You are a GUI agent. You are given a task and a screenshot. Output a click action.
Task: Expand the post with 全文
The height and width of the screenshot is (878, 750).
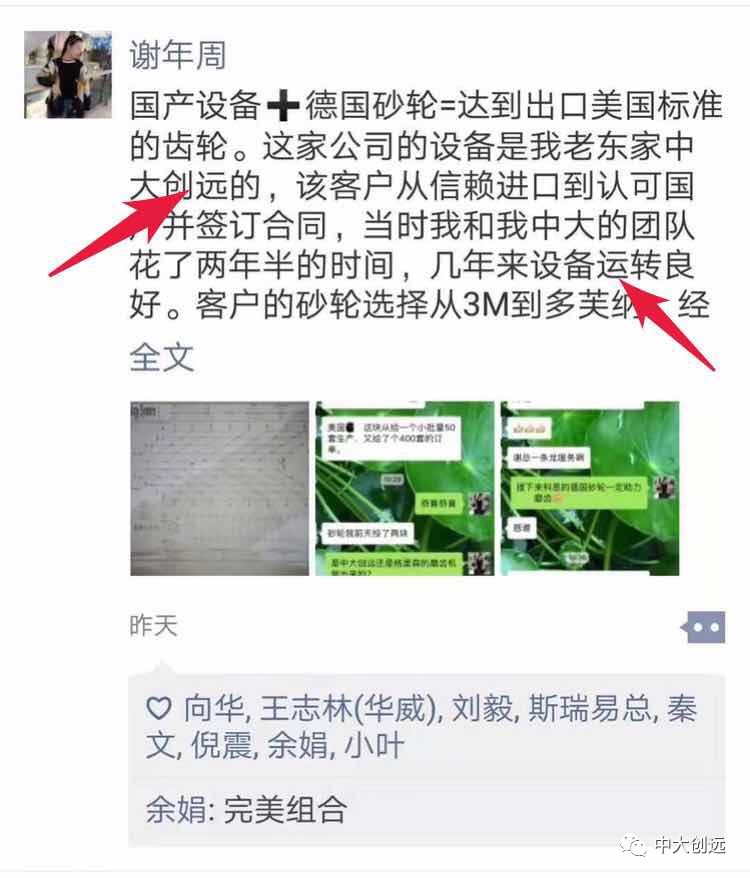tap(162, 357)
